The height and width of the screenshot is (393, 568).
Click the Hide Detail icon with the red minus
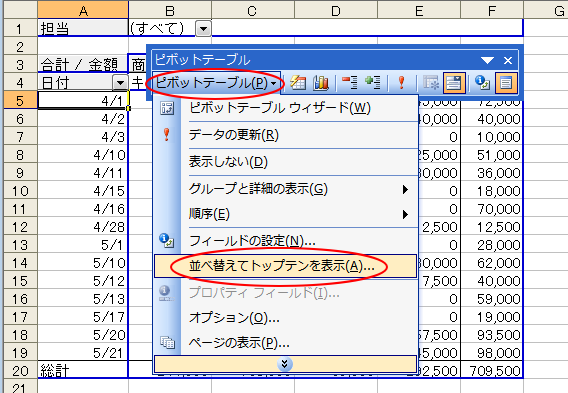(x=350, y=83)
